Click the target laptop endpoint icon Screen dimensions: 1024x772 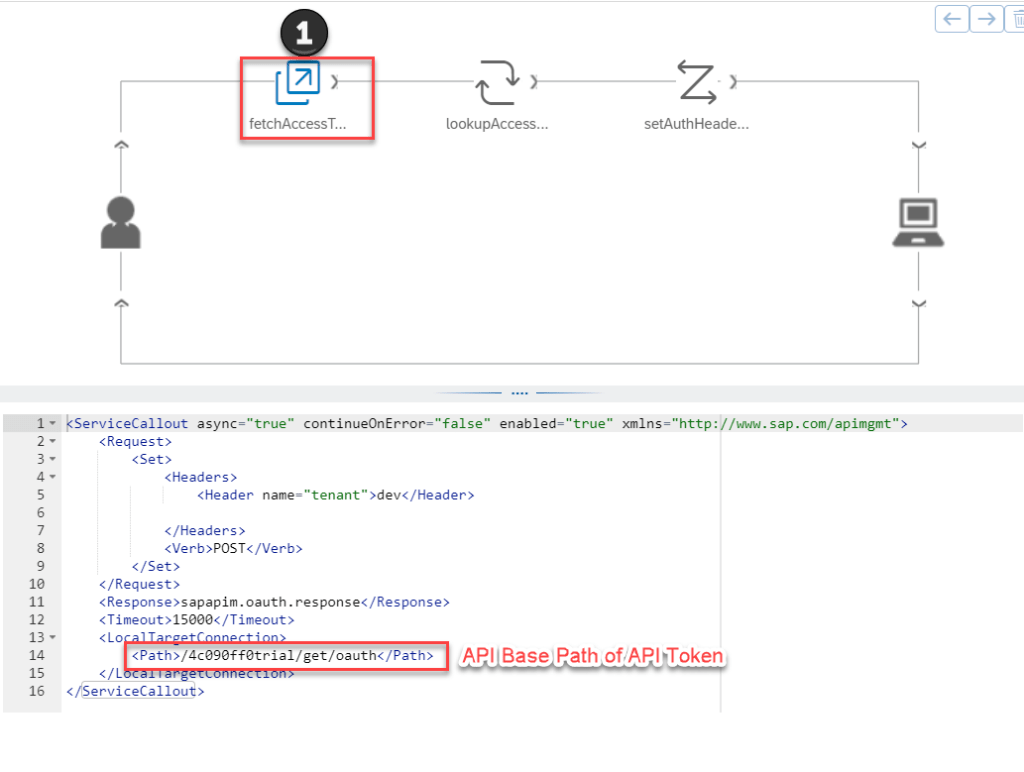coord(918,222)
